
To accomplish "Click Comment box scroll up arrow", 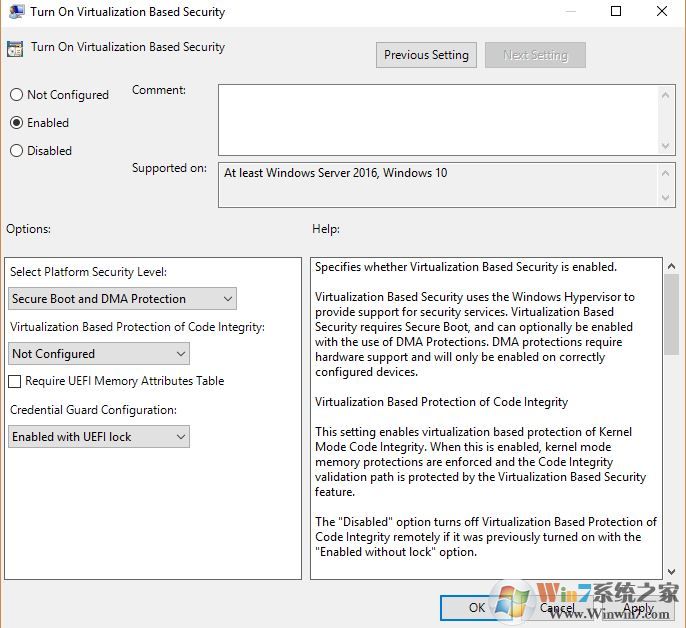I will click(665, 95).
